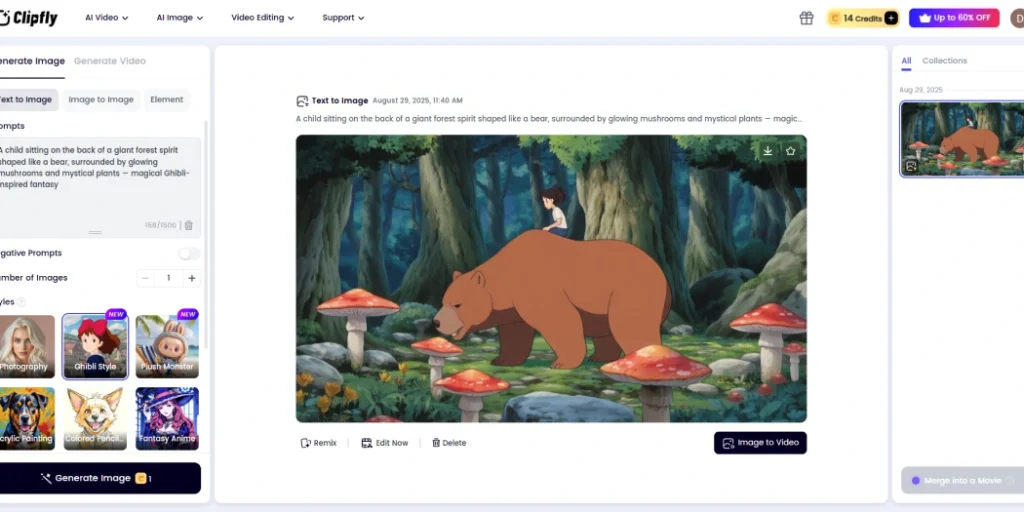
Task: Decrease number of images with minus
Action: click(x=146, y=278)
